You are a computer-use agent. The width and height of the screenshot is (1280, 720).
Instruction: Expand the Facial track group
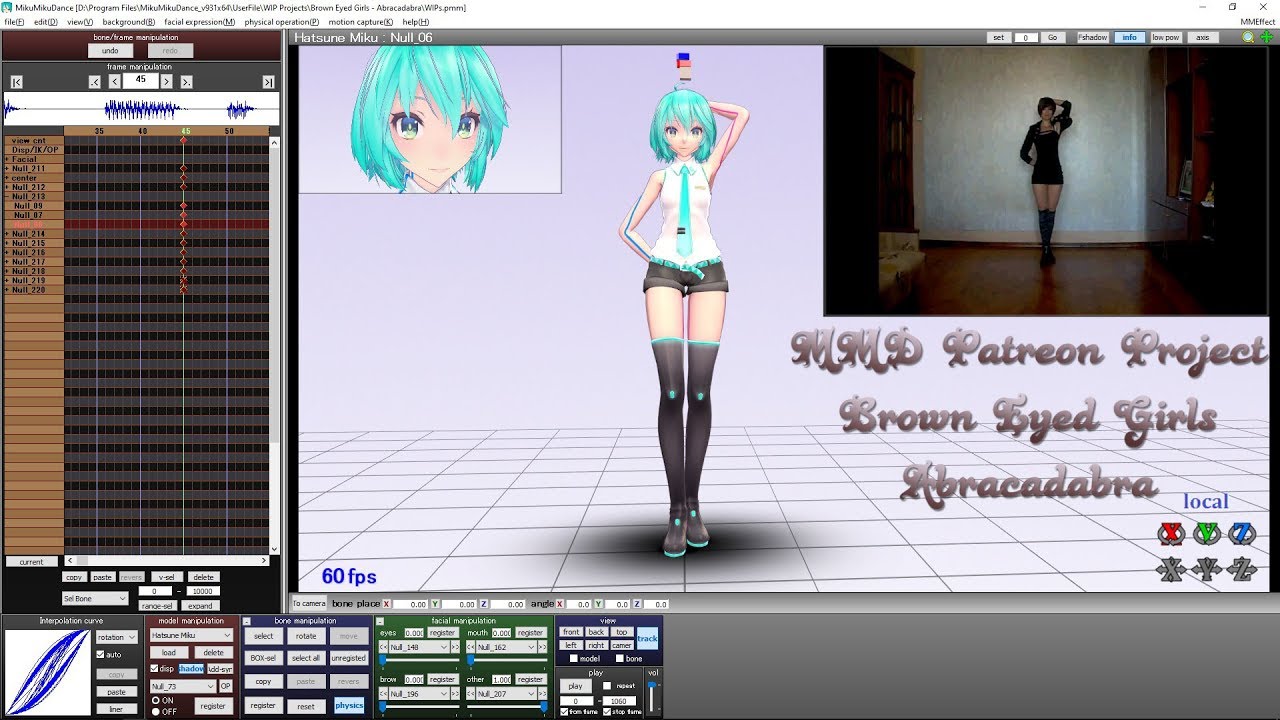point(7,159)
